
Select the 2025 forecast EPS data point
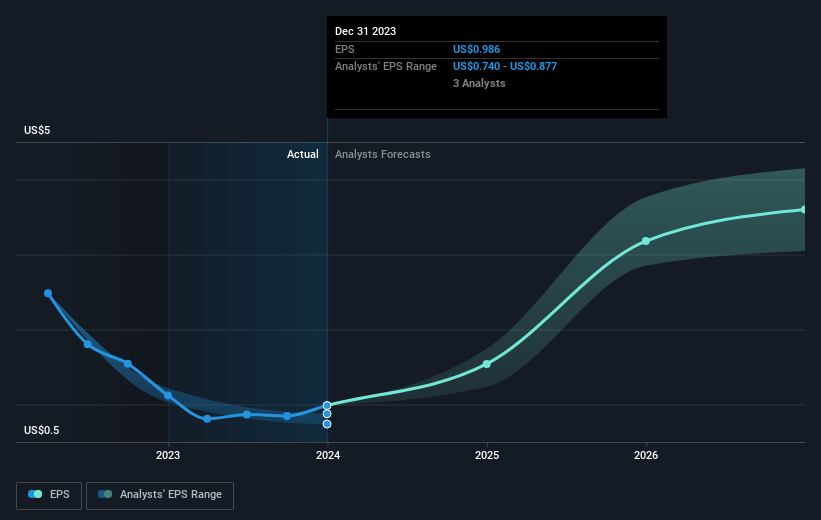tap(487, 364)
